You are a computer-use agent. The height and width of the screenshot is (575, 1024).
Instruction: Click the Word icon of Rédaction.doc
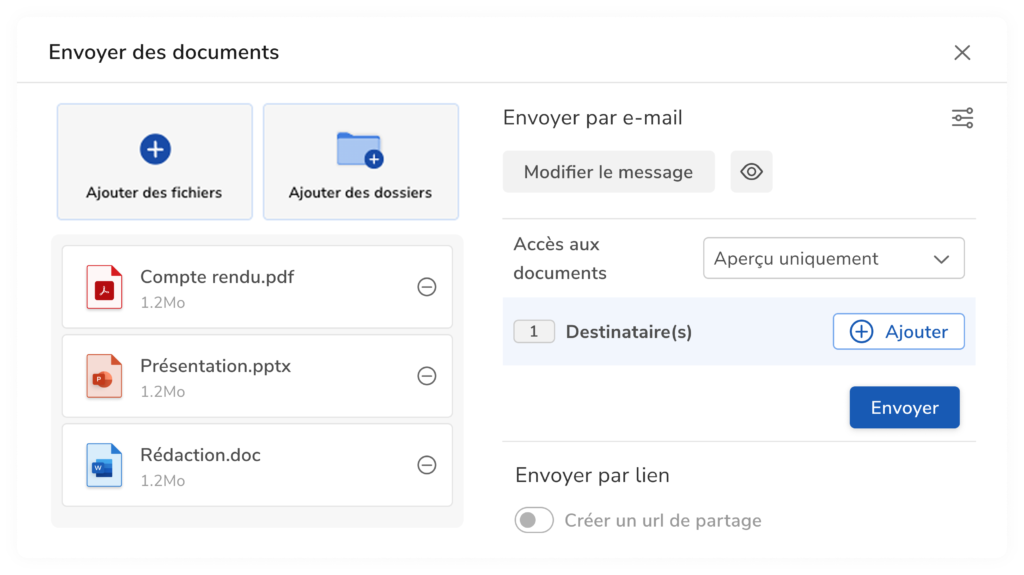click(x=104, y=465)
